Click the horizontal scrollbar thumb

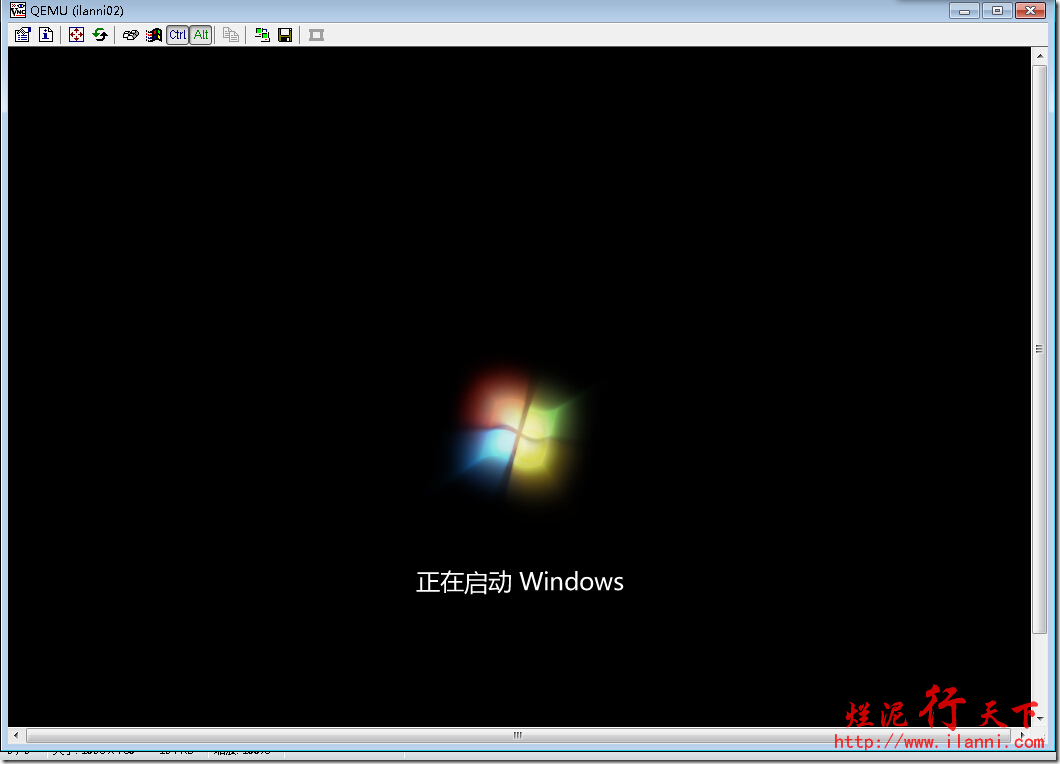[517, 735]
